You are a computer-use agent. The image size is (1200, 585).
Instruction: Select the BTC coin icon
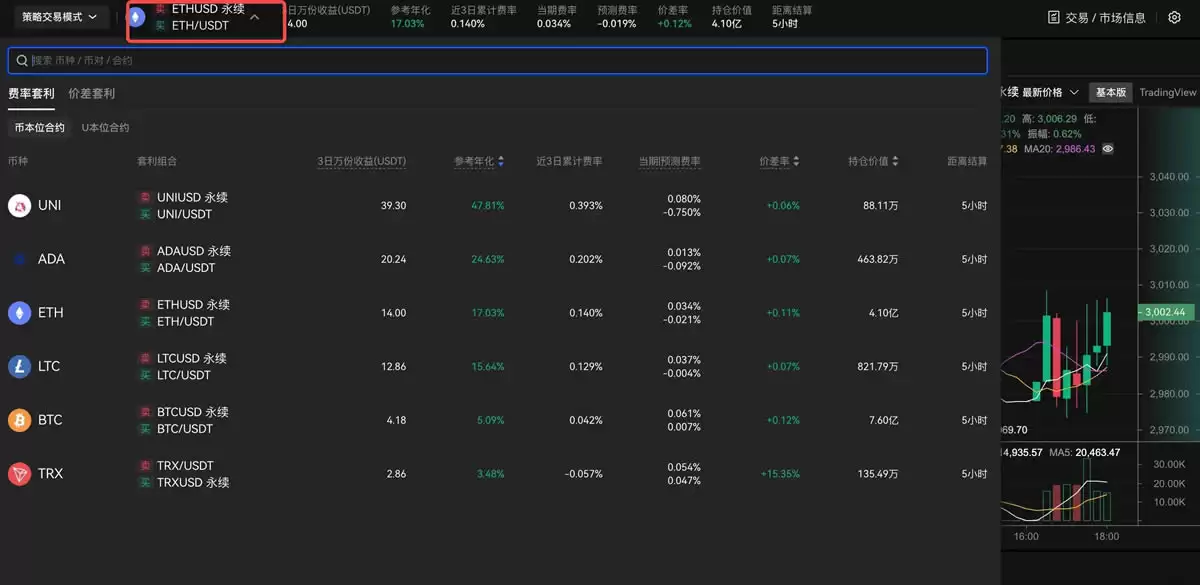[x=18, y=419]
